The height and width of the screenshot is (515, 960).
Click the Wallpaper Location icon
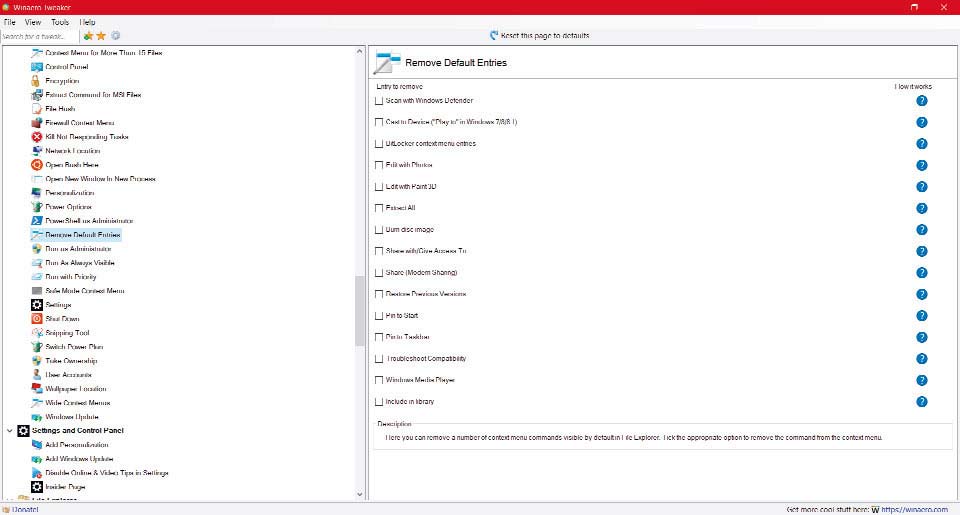click(x=37, y=389)
